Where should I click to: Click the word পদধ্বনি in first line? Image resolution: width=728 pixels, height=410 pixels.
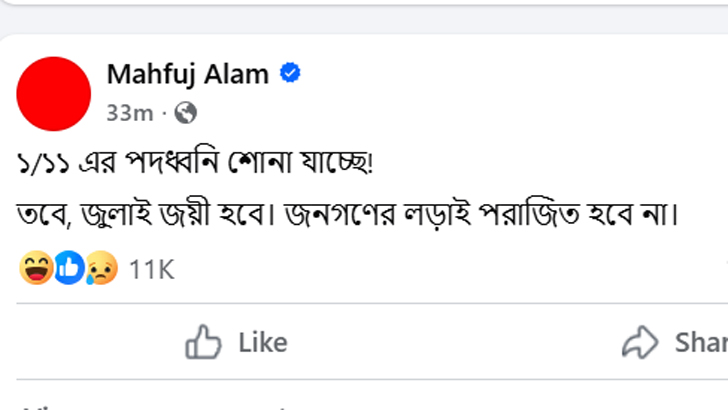point(172,163)
